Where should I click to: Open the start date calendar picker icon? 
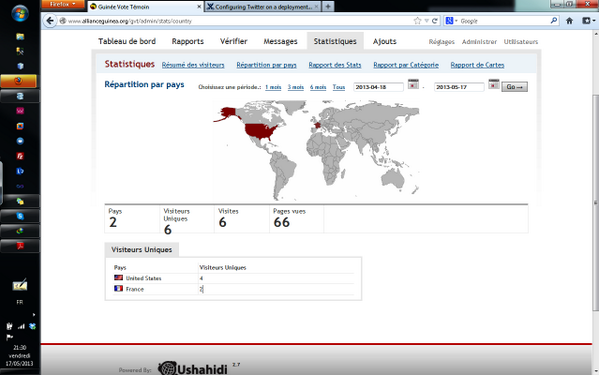click(x=413, y=84)
